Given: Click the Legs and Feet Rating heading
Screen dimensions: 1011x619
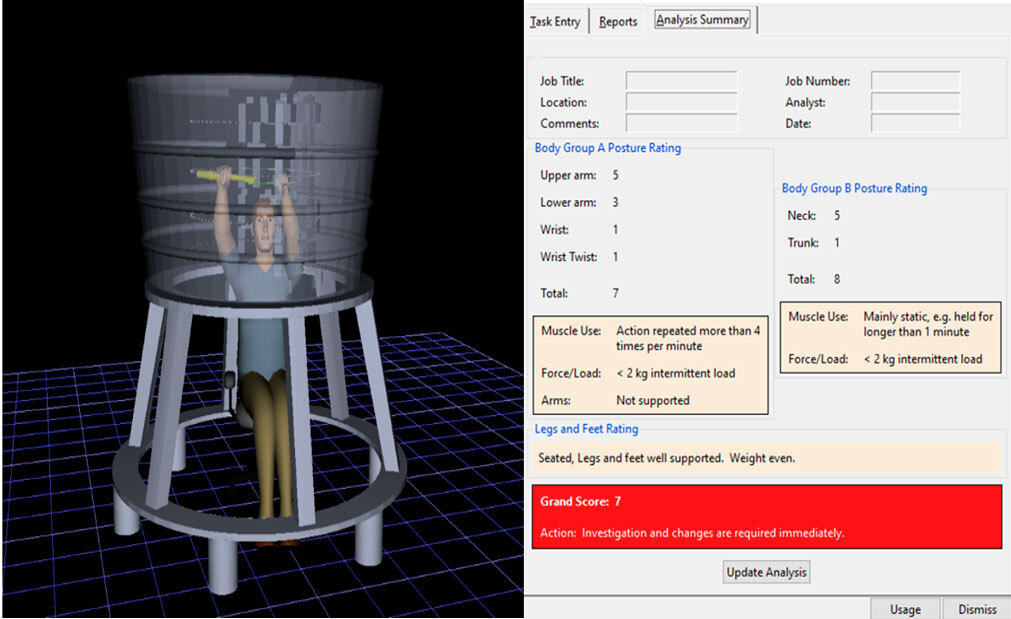Looking at the screenshot, I should pos(586,429).
